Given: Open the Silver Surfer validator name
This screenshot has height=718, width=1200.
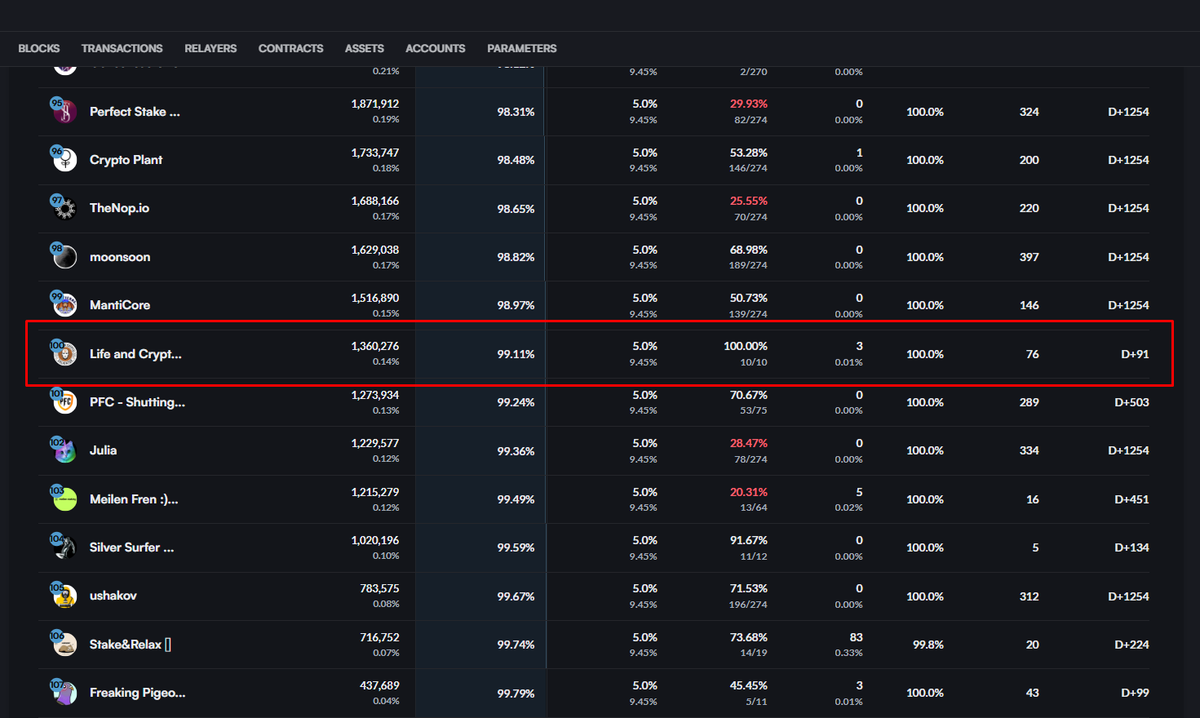Looking at the screenshot, I should tap(132, 547).
